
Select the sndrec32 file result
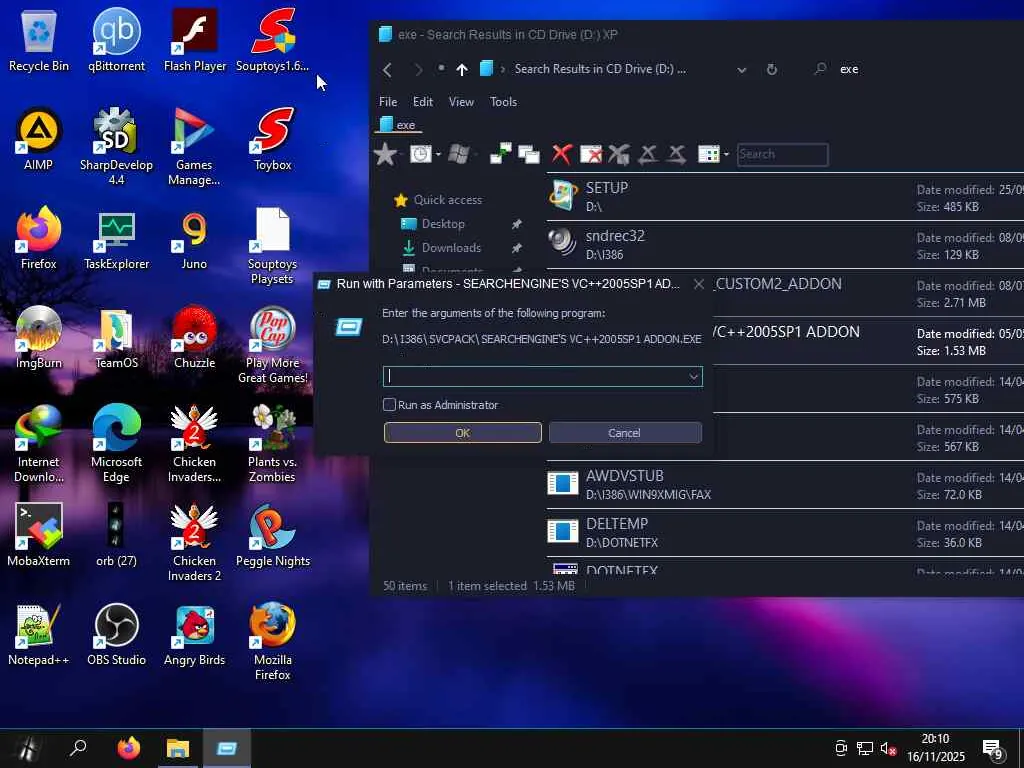(x=785, y=245)
